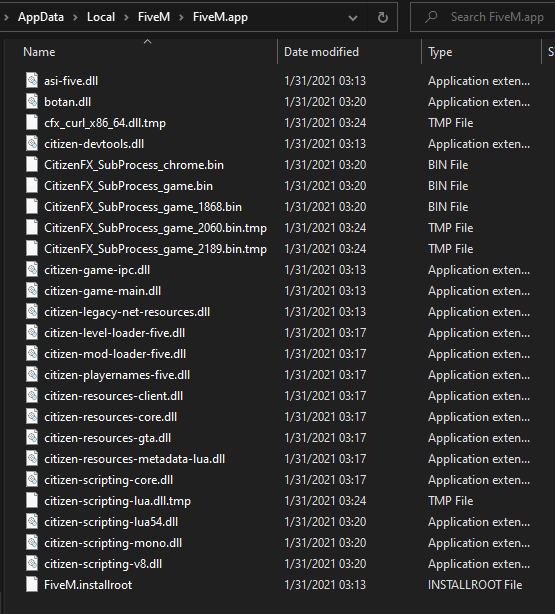Click FiveM.app breadcrumb segment
555x614 pixels.
220,17
